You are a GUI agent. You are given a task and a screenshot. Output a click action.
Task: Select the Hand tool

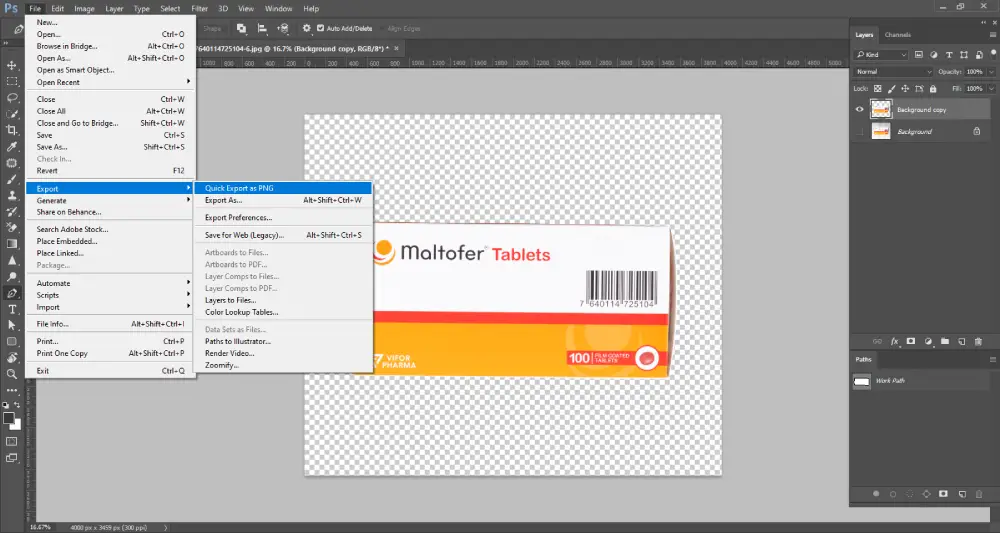click(x=11, y=358)
